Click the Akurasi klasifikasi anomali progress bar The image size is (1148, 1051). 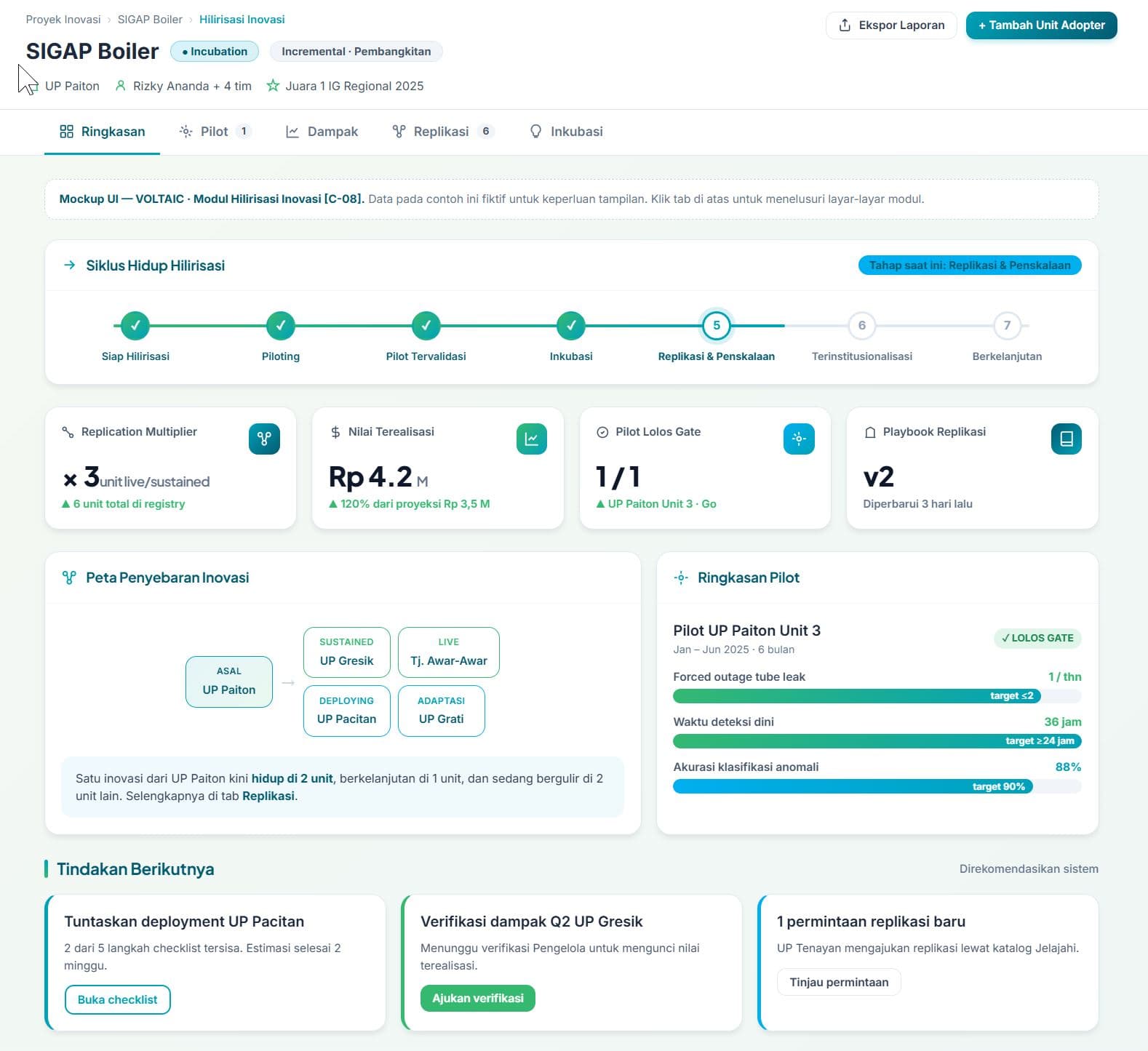tap(877, 786)
